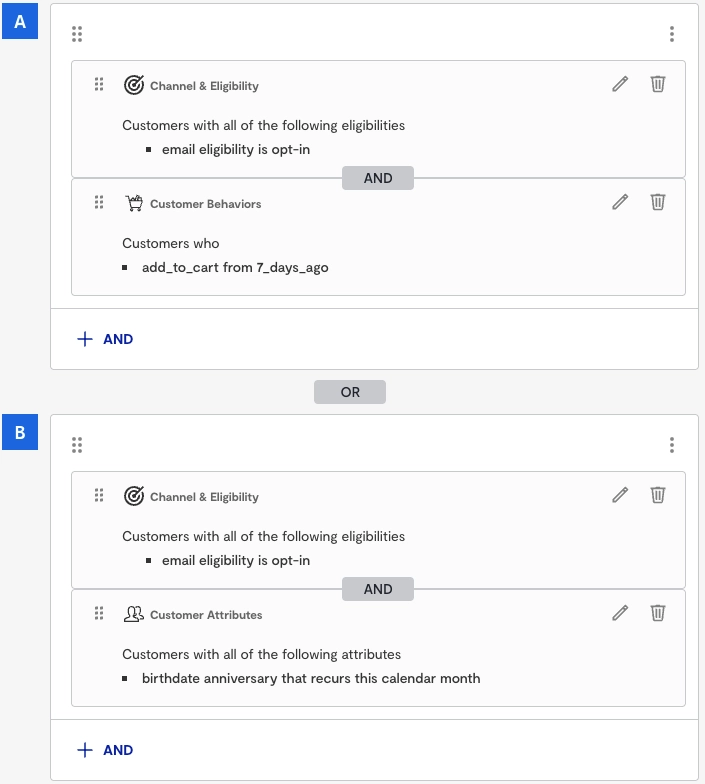The height and width of the screenshot is (784, 705).
Task: Edit Channel & Eligibility rule in group A
Action: click(620, 84)
